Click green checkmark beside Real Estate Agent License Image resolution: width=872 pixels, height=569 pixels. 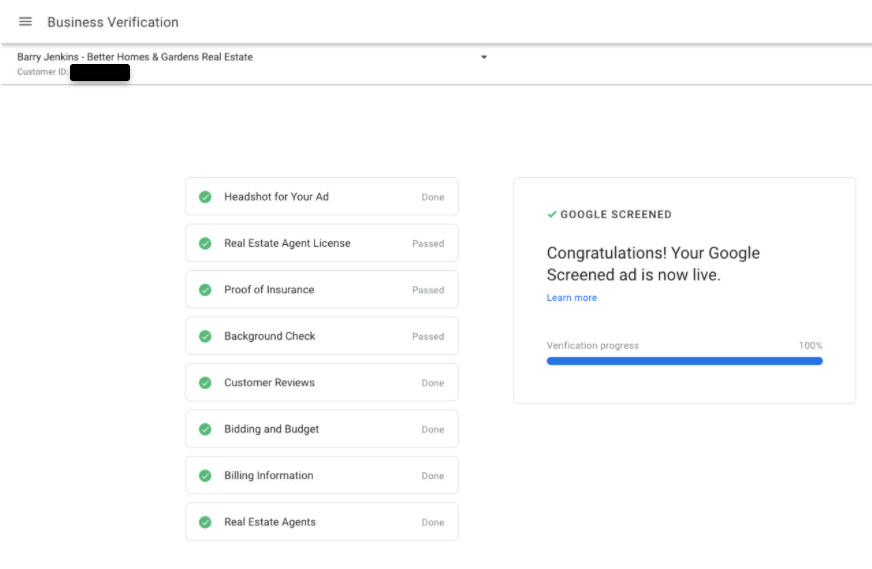coord(205,243)
